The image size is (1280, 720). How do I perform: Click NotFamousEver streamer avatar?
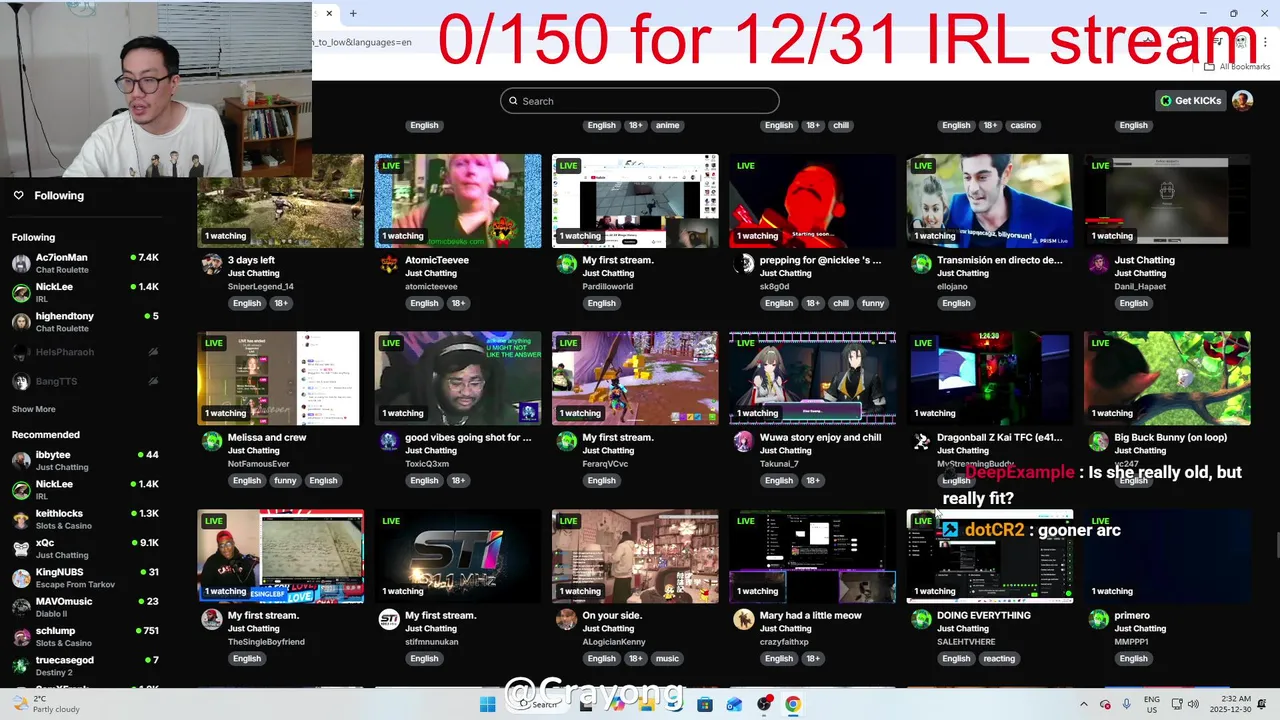click(x=212, y=441)
